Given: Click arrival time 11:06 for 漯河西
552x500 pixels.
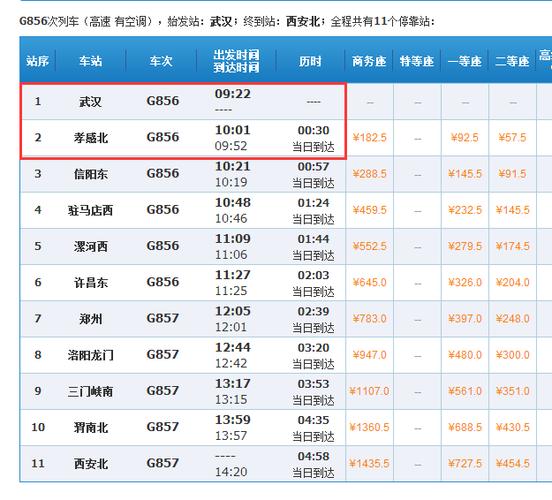Looking at the screenshot, I should click(231, 255).
